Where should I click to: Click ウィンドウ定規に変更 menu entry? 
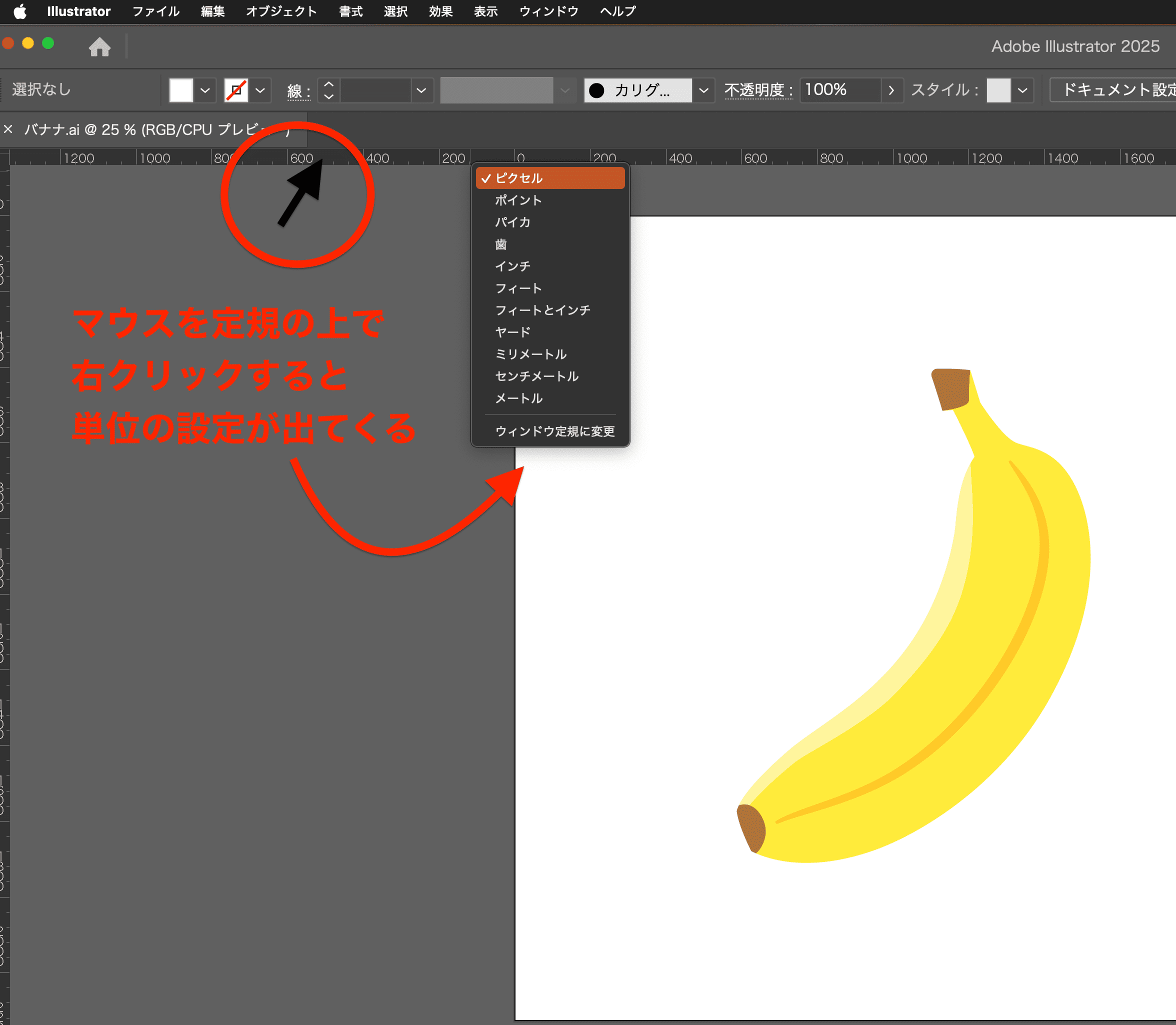(x=554, y=430)
